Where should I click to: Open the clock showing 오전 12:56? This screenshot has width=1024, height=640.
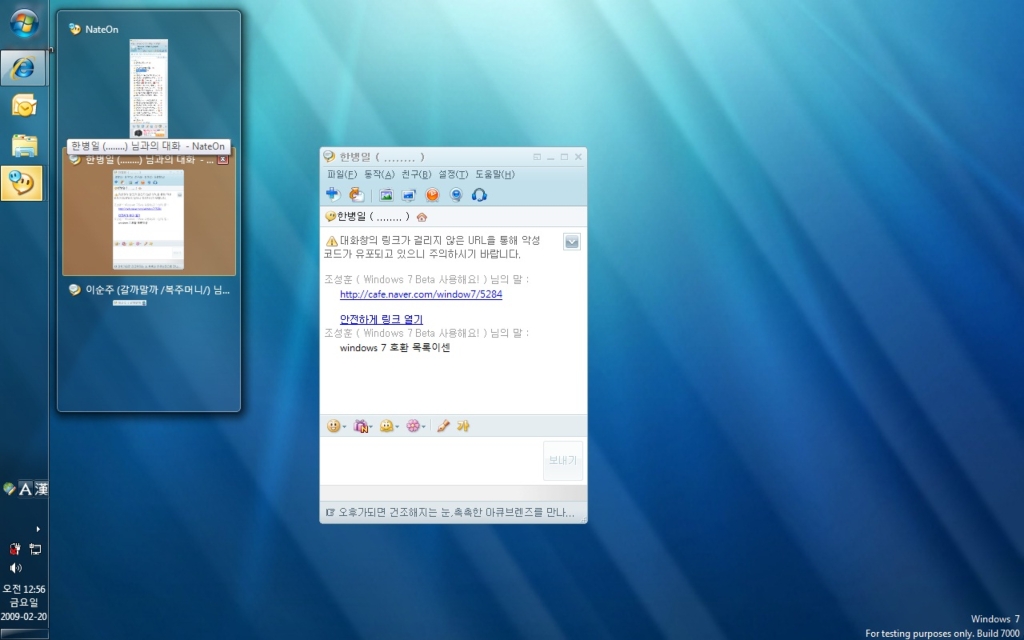[24, 602]
